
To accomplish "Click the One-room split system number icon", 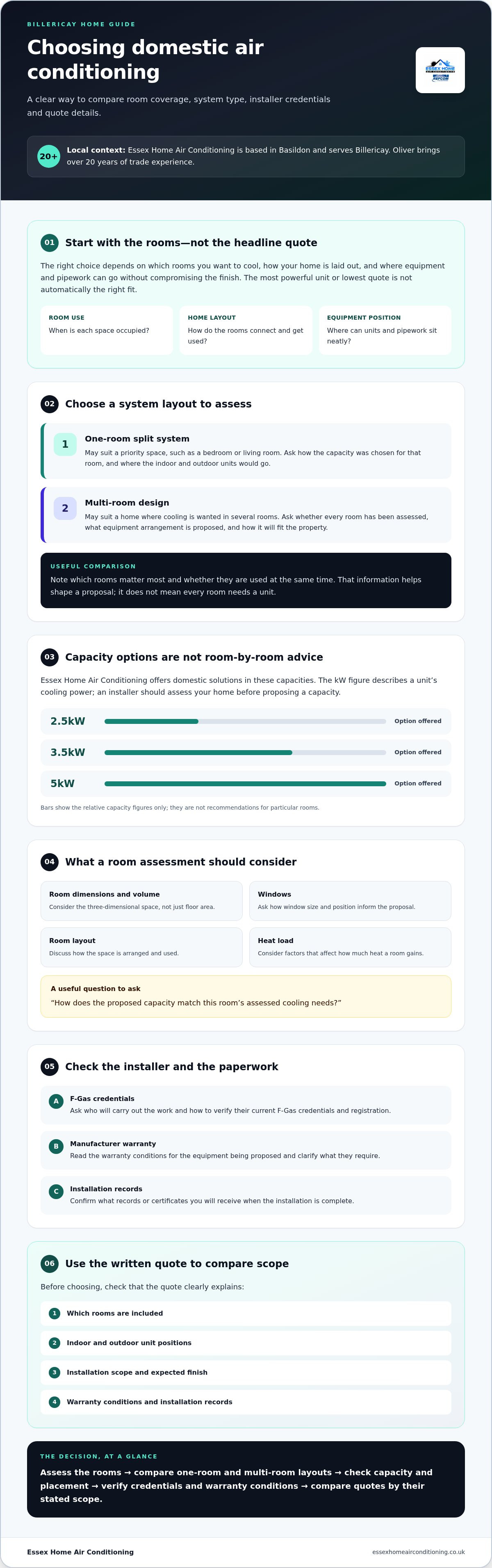I will [x=65, y=444].
